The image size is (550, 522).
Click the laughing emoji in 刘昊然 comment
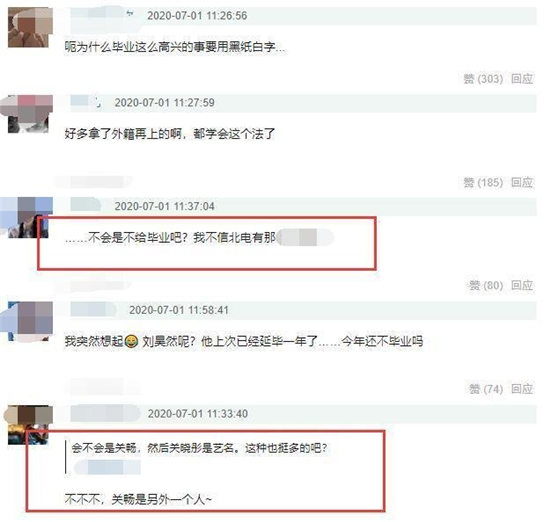[x=132, y=341]
